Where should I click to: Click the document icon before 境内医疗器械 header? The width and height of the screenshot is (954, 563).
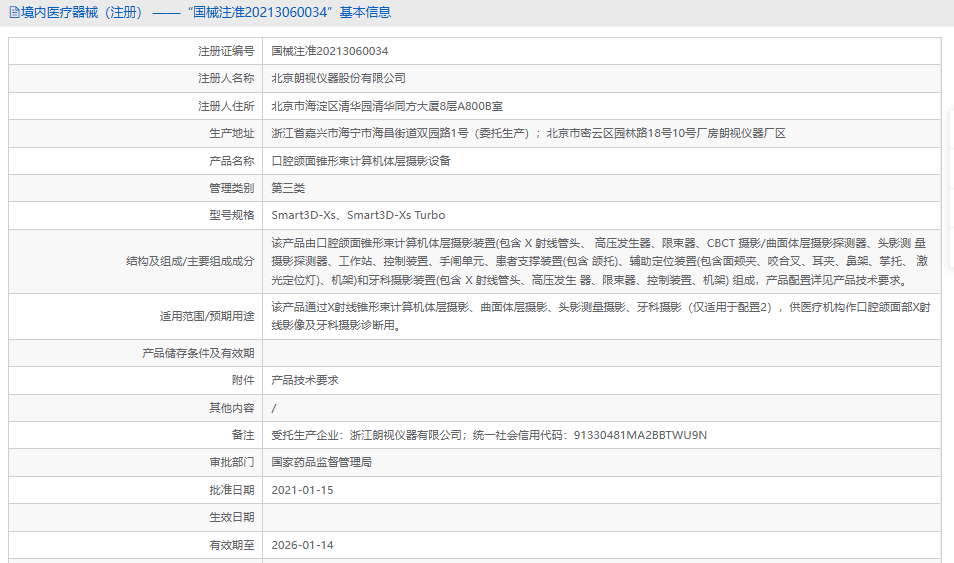pyautogui.click(x=14, y=12)
